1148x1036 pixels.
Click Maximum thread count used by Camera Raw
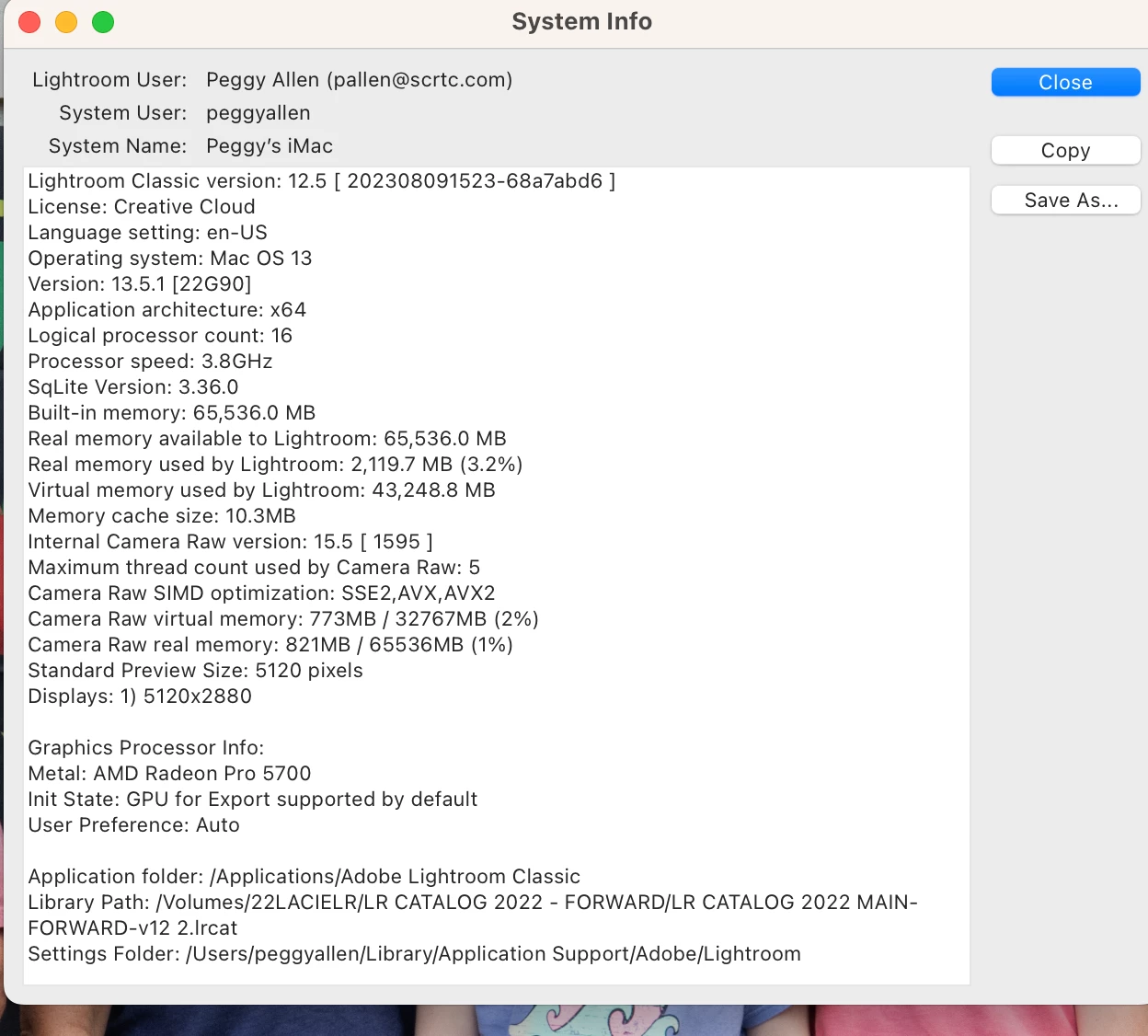(254, 568)
